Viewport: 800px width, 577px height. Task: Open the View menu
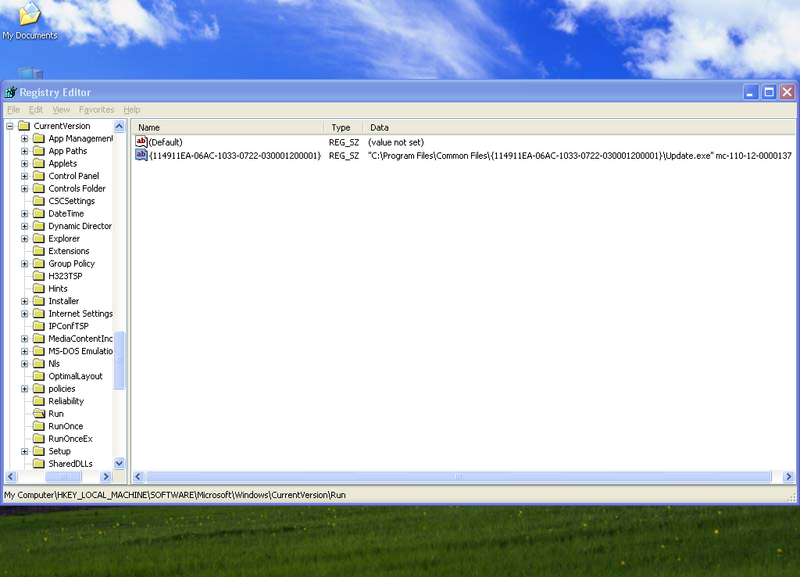click(x=61, y=110)
